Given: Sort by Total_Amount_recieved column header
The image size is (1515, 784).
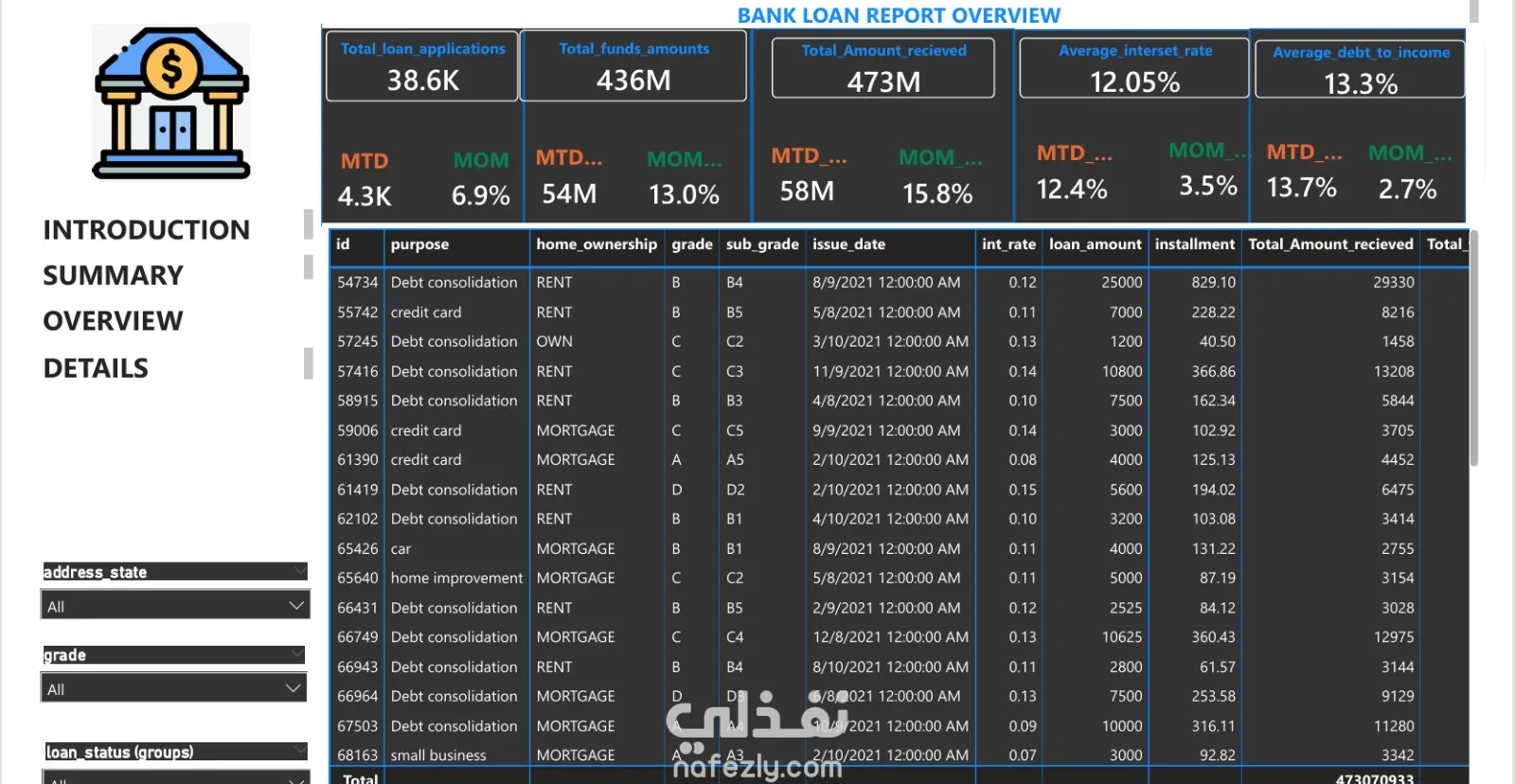Looking at the screenshot, I should pos(1330,244).
